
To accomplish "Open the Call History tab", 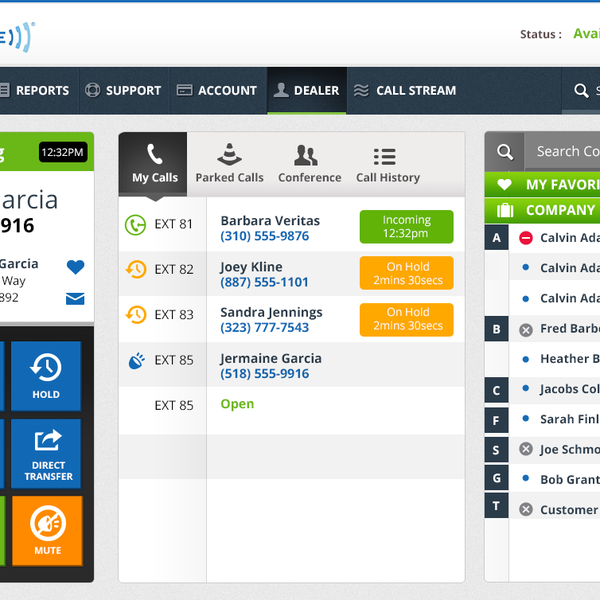I will [388, 164].
